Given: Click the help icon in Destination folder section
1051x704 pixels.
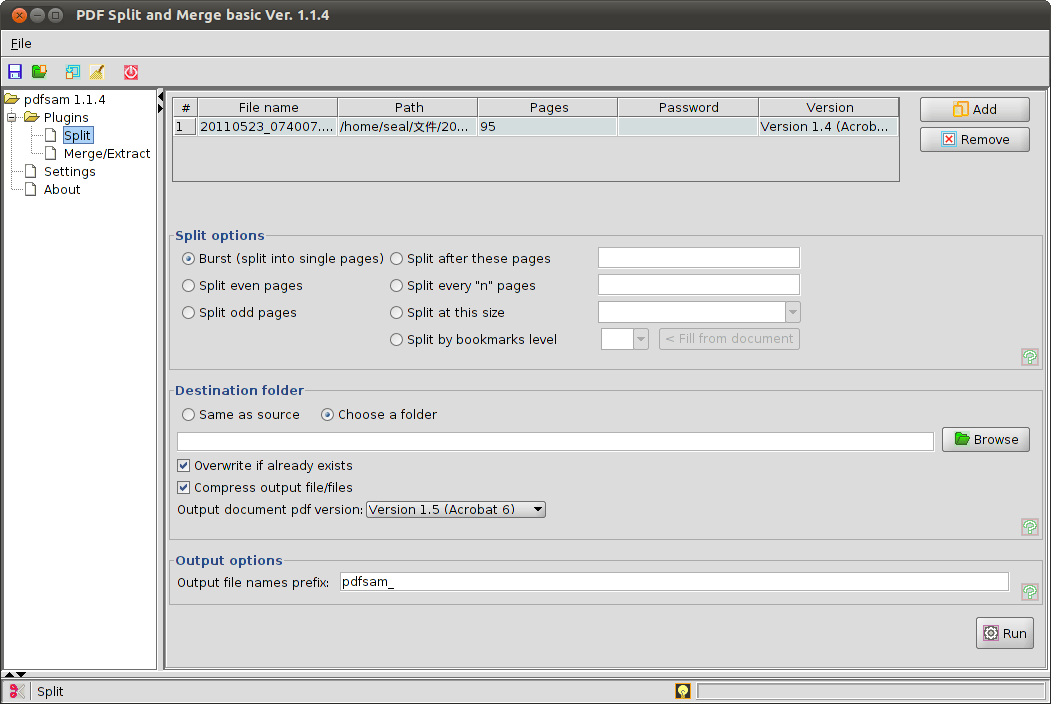Looking at the screenshot, I should click(x=1029, y=527).
